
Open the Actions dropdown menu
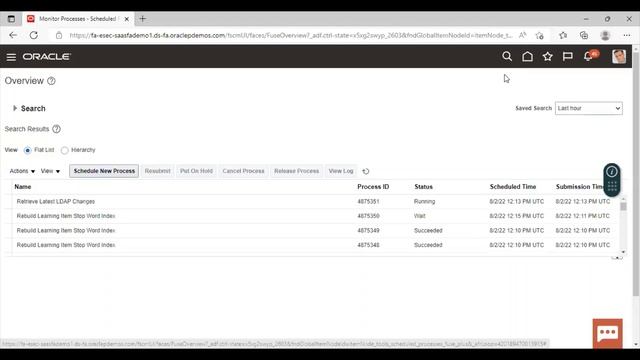tap(22, 171)
